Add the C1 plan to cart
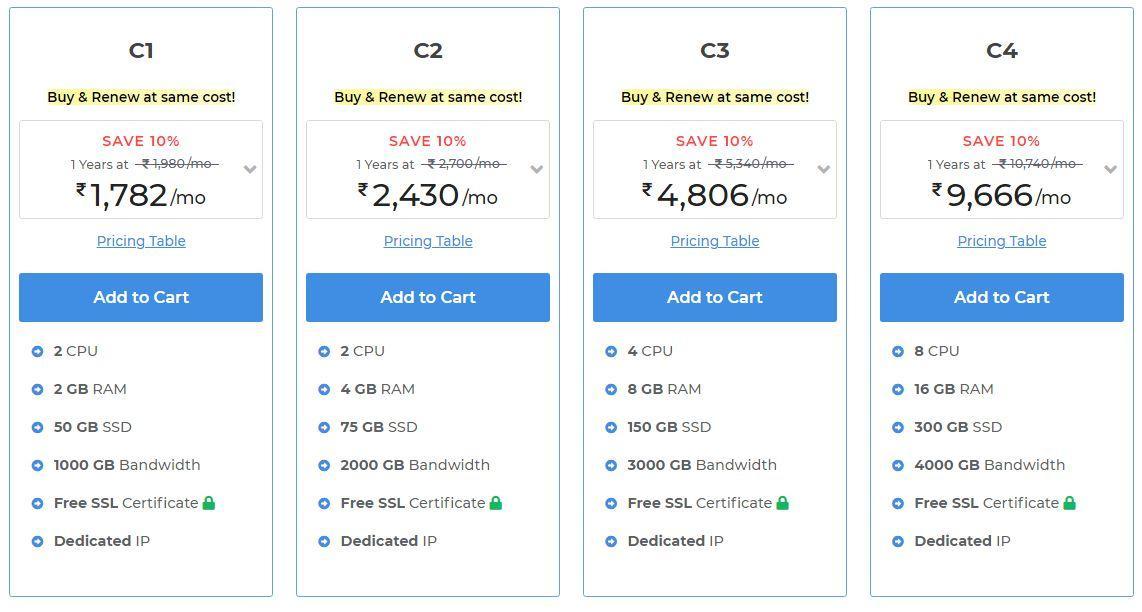The image size is (1142, 612). pyautogui.click(x=141, y=297)
